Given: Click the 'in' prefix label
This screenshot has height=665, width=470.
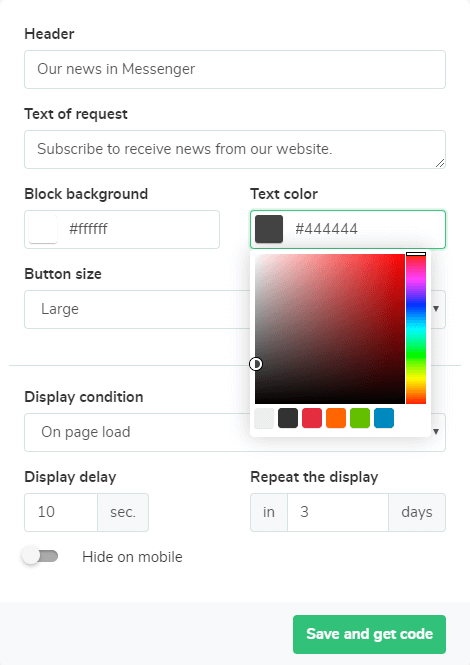Looking at the screenshot, I should coord(269,512).
